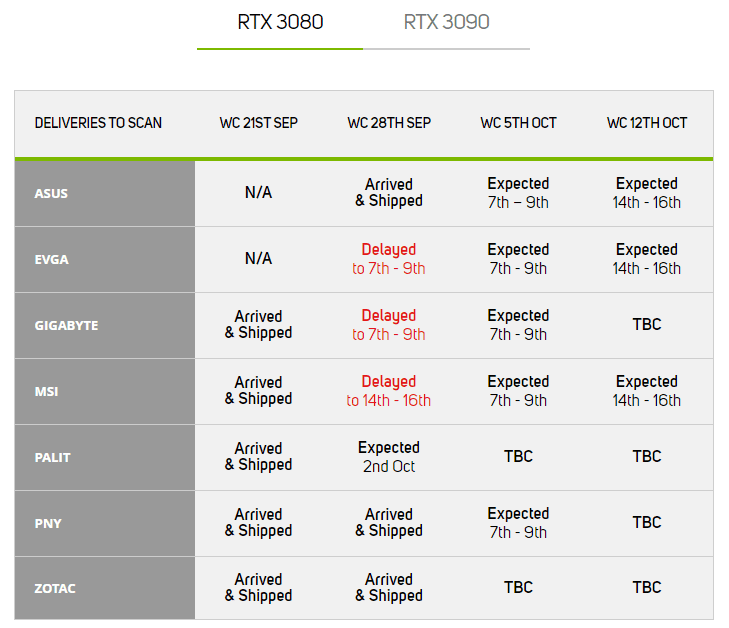Click ASUS Arrived & Shipped cell
729x628 pixels.
click(389, 193)
